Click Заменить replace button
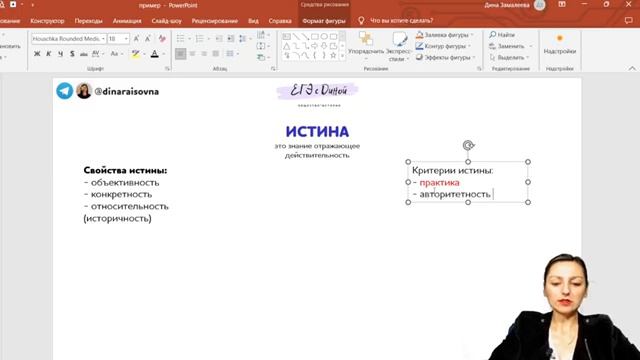The width and height of the screenshot is (640, 360). 511,46
